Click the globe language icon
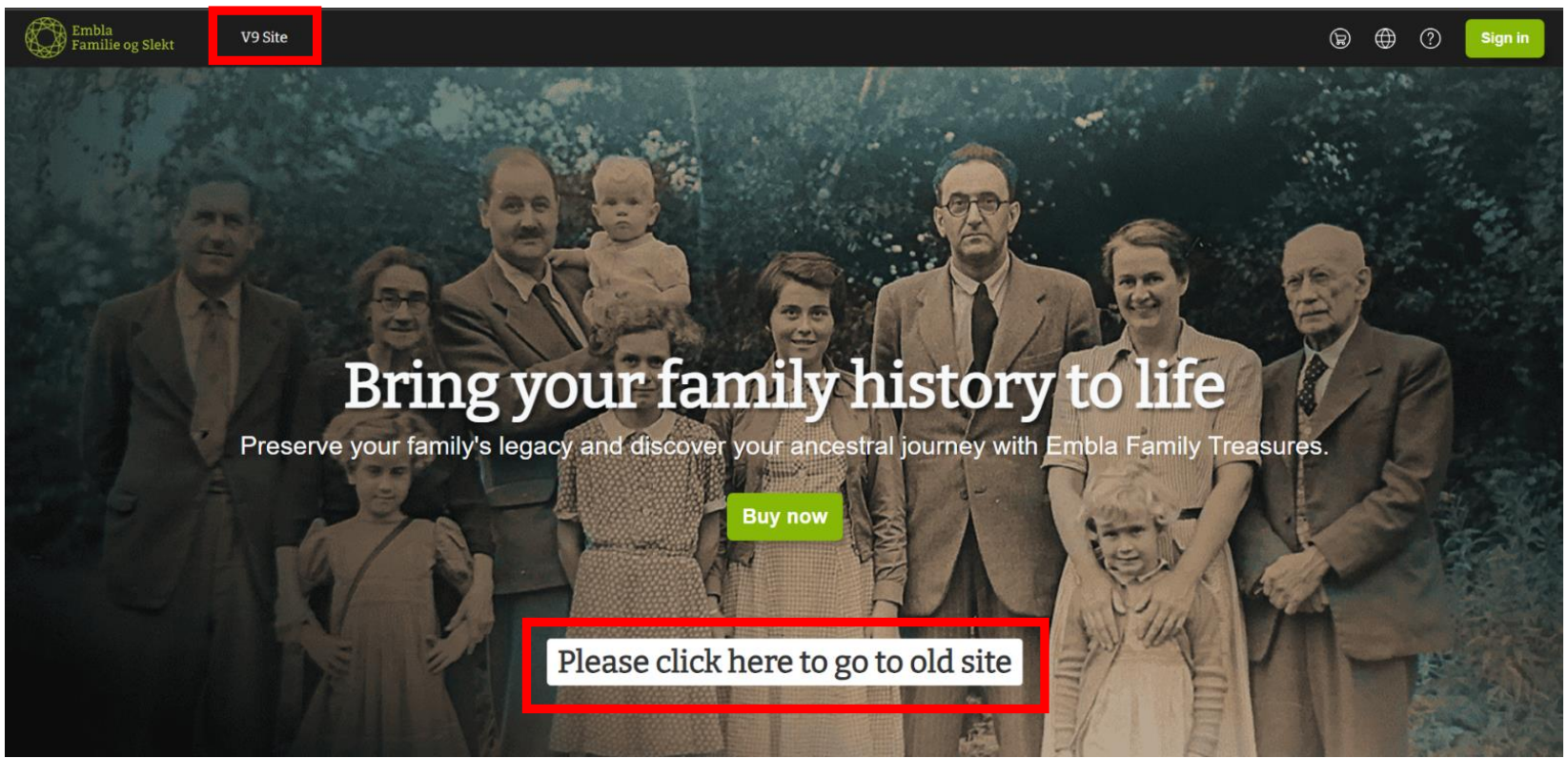Viewport: 1568px width, 758px height. (1385, 38)
